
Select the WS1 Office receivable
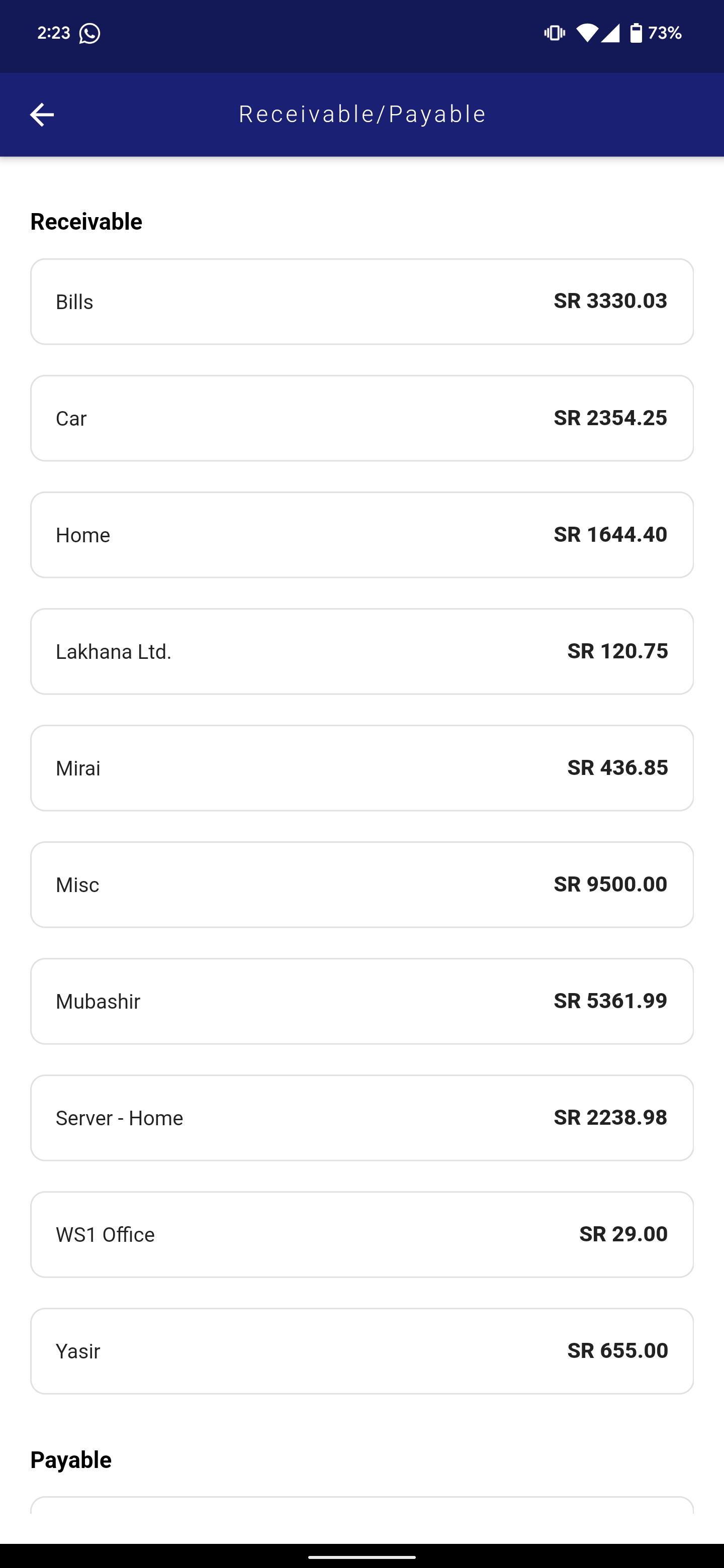coord(361,1234)
